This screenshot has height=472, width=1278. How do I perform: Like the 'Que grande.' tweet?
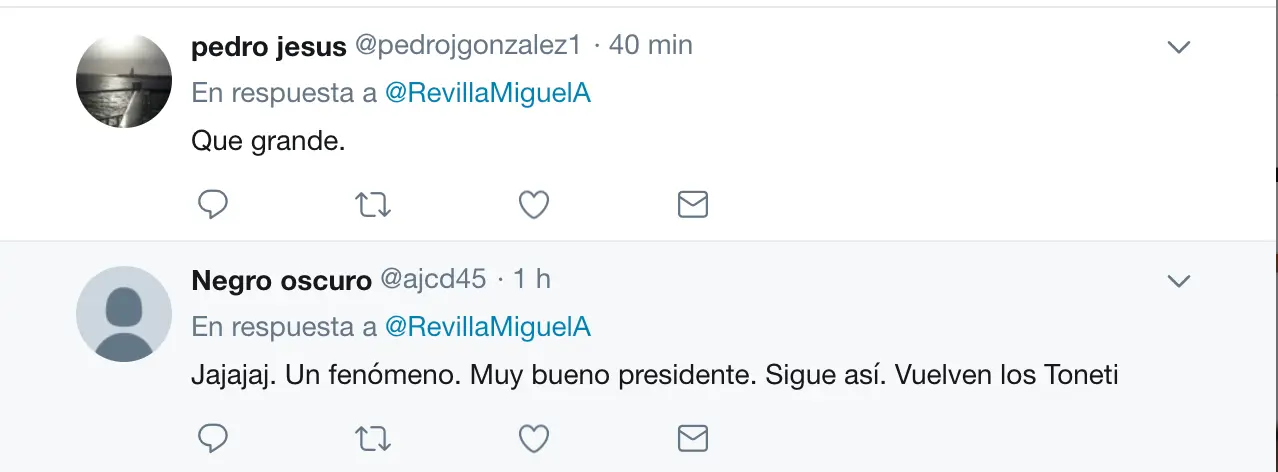click(x=534, y=205)
